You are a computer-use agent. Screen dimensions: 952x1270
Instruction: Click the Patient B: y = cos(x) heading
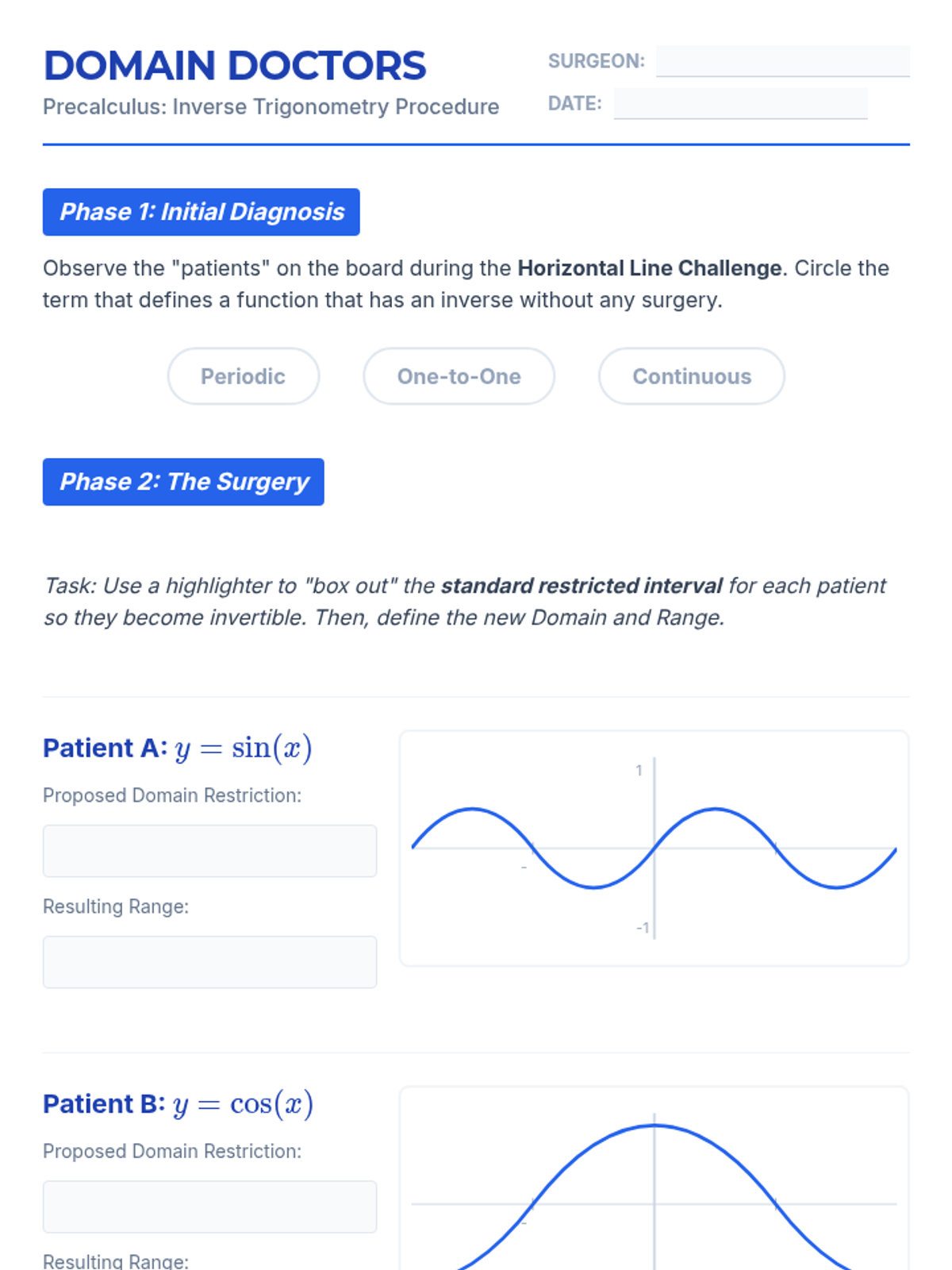point(178,1104)
